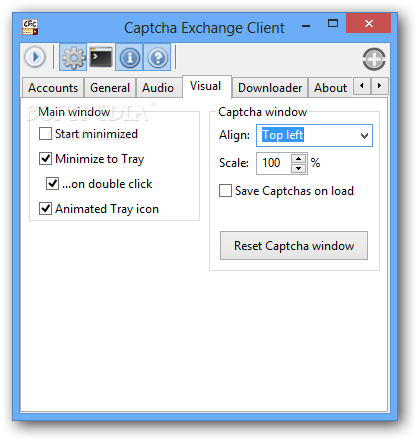Screen dimensions: 418x441
Task: Switch to the Accounts tab
Action: coord(53,88)
